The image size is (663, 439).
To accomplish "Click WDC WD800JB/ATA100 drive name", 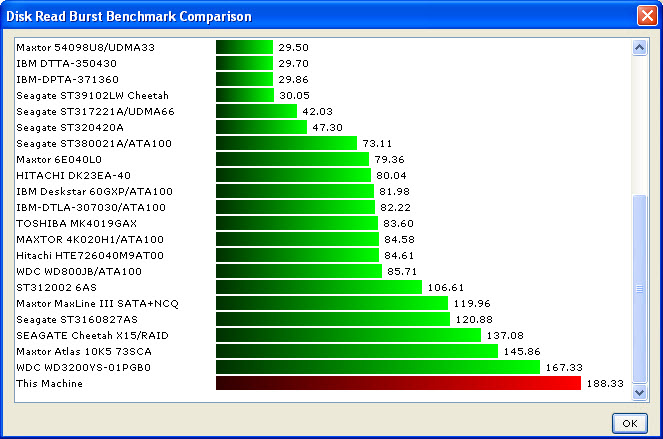I will (79, 272).
